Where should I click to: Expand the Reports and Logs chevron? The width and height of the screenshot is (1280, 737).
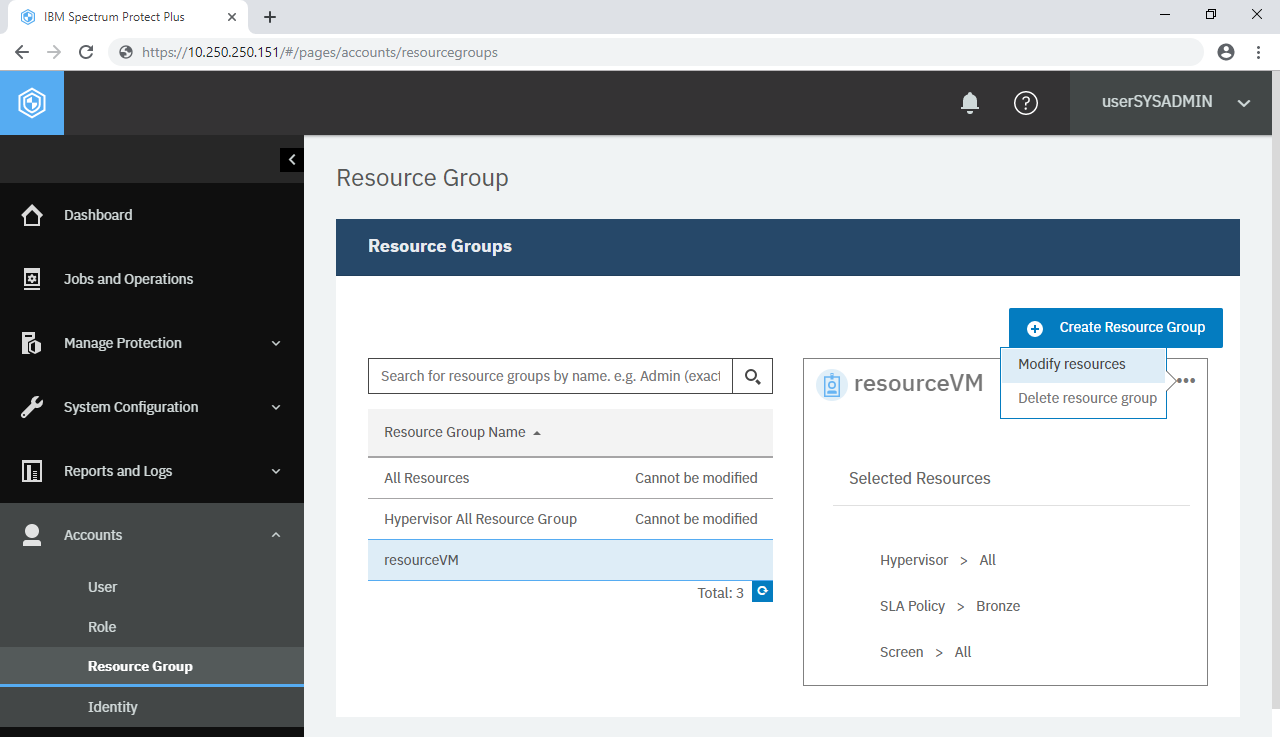click(x=276, y=471)
